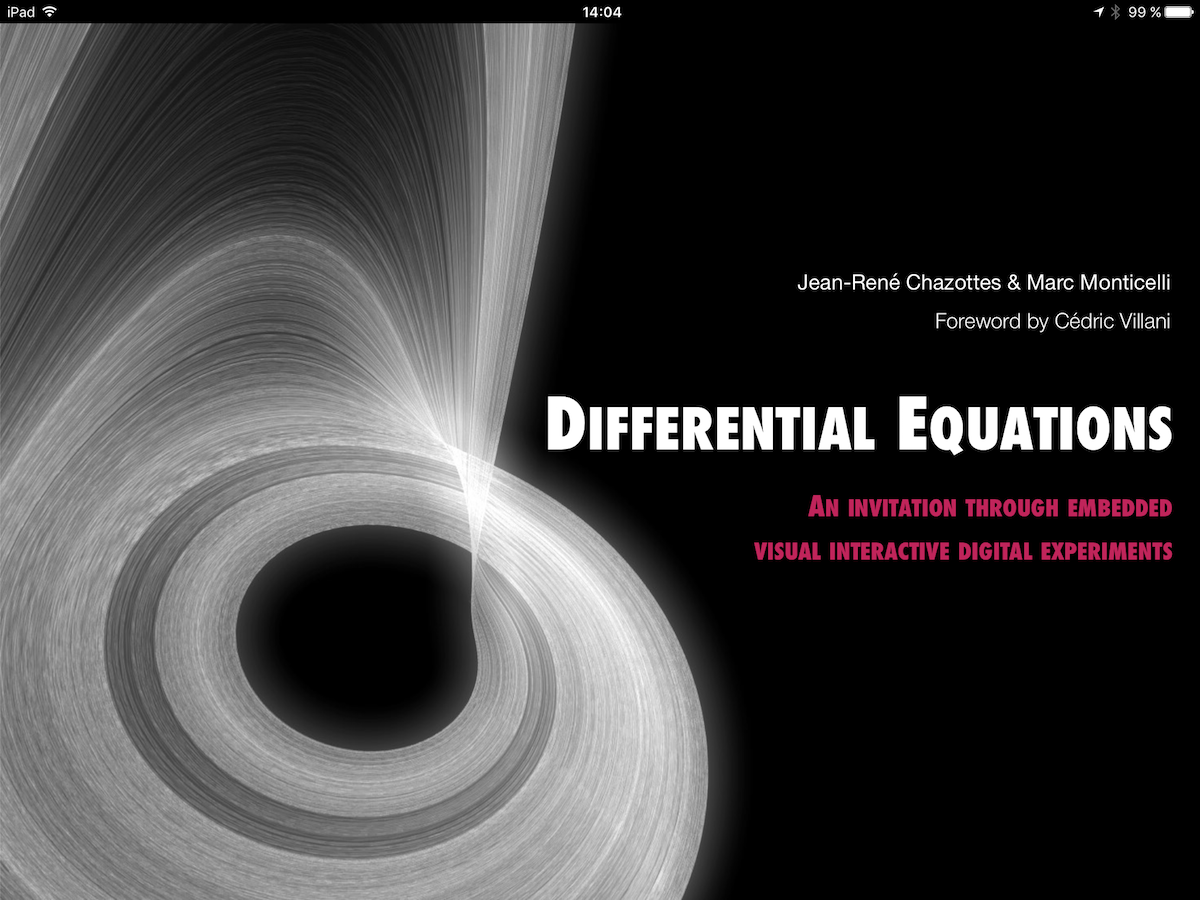Screen dimensions: 1200x900
Task: Tap the subtitle line visual interactive digital experiments
Action: click(x=963, y=551)
